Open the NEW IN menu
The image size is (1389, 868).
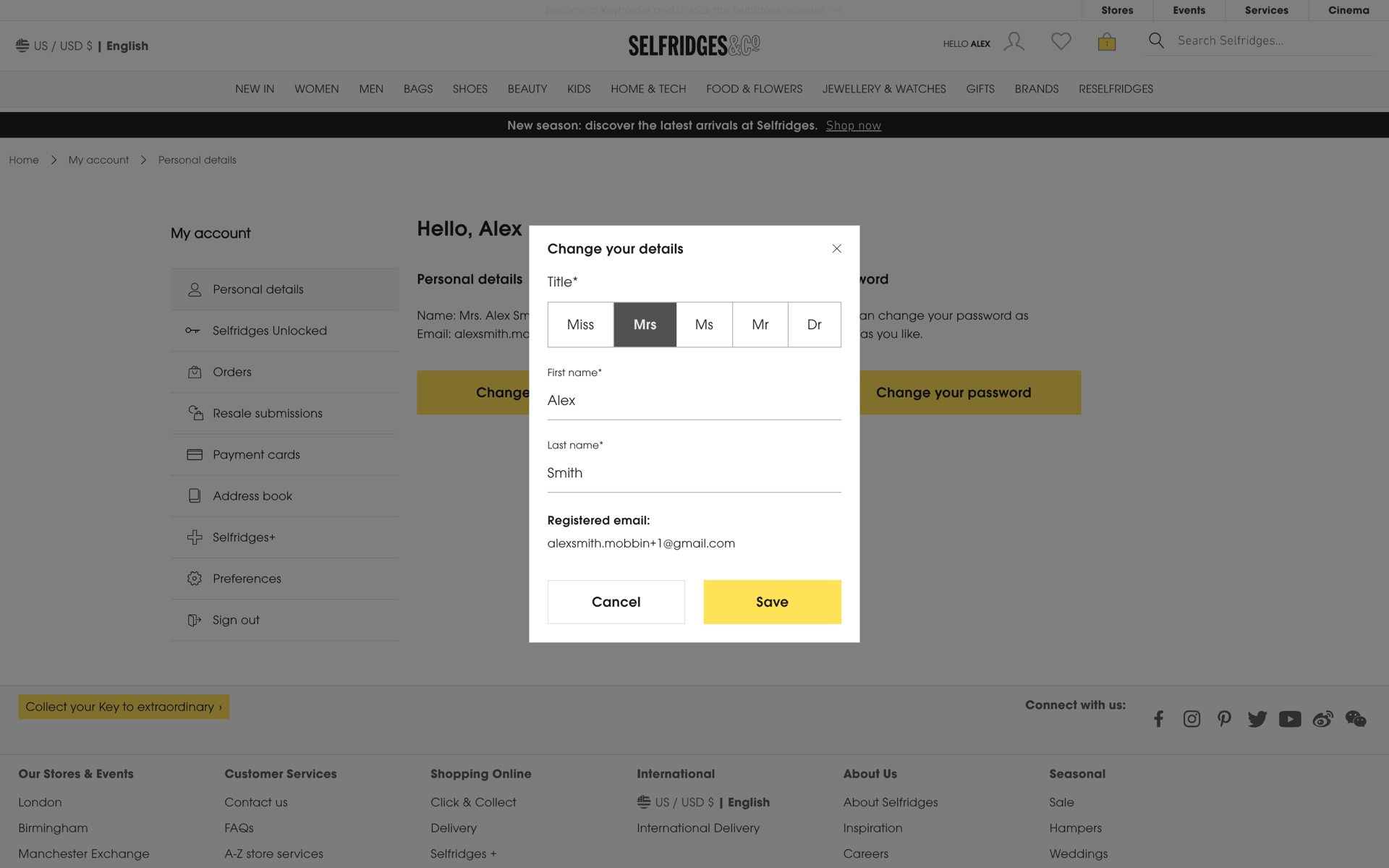255,89
